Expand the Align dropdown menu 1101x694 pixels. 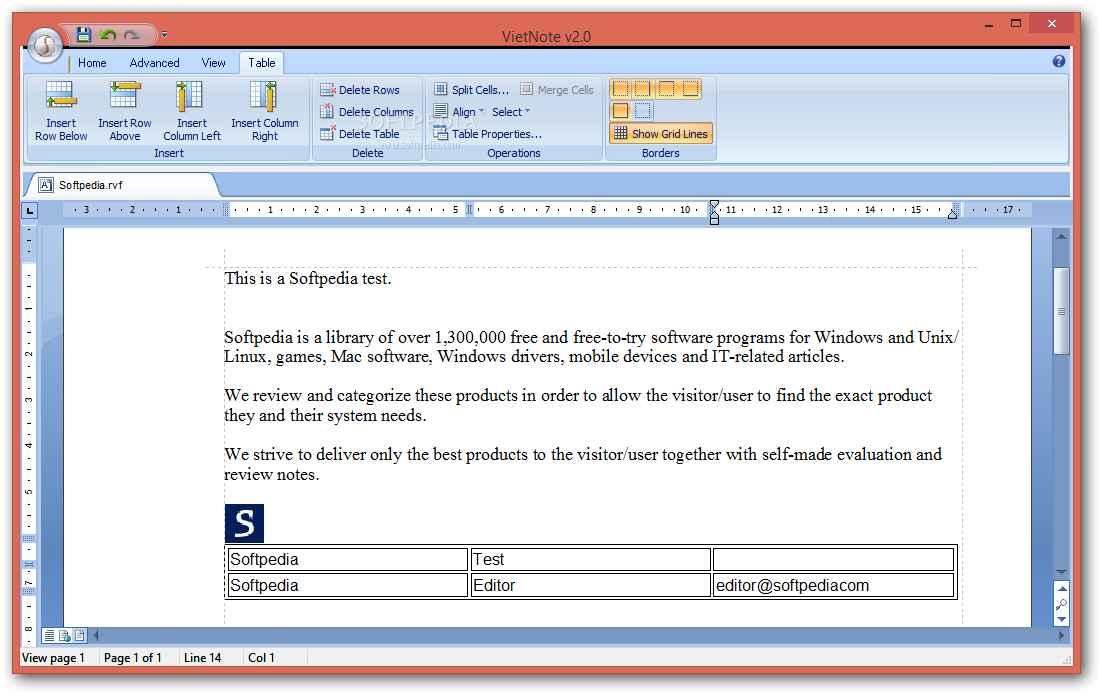tap(459, 112)
